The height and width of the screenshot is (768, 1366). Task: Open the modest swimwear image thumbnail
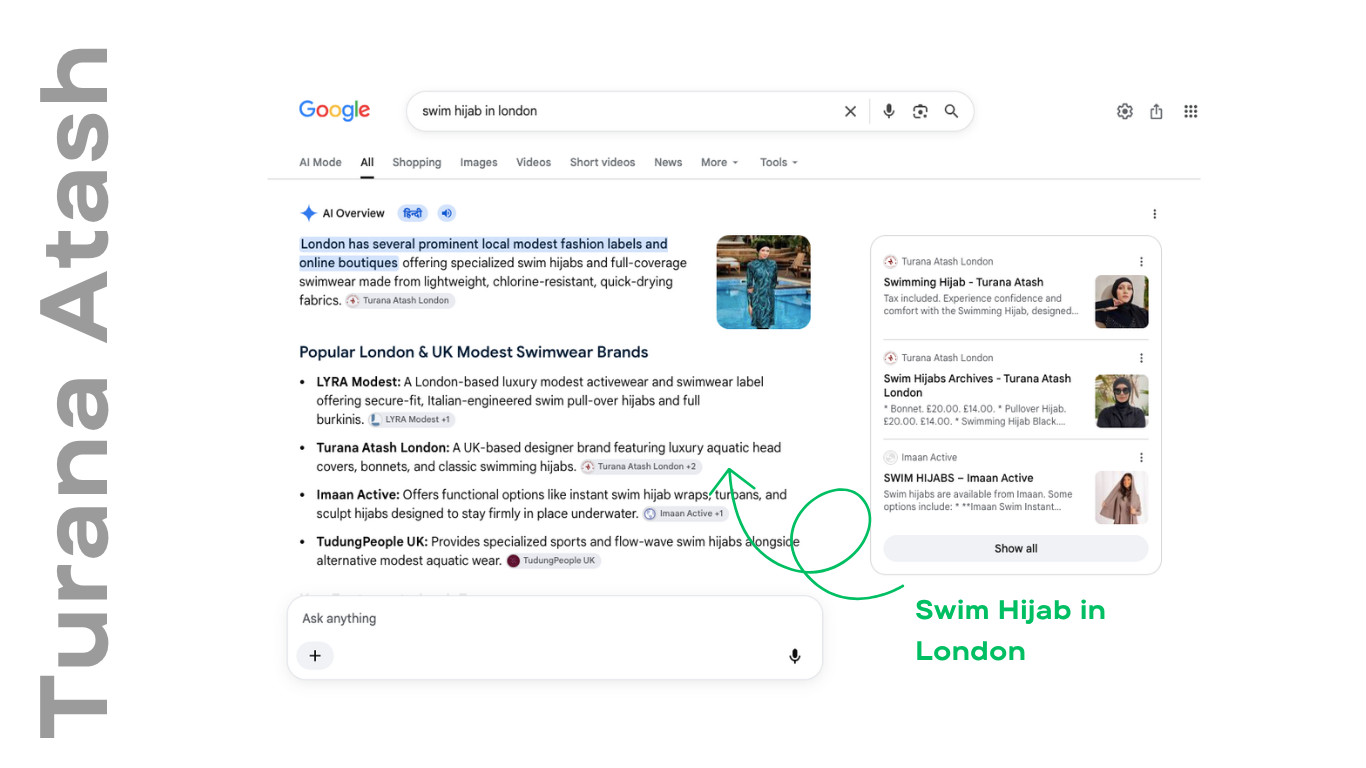[x=764, y=282]
